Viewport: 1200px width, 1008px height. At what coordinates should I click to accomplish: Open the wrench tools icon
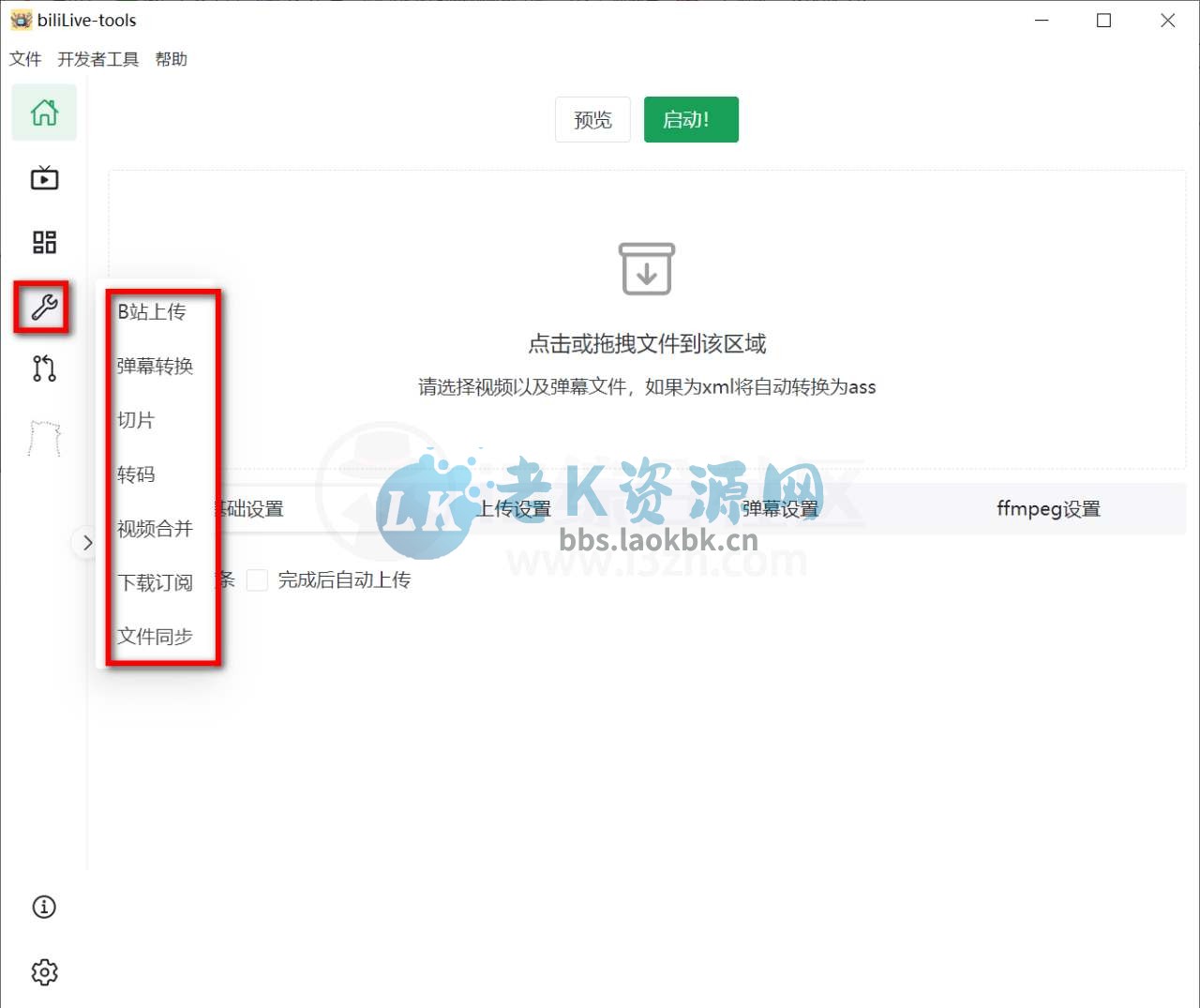44,307
